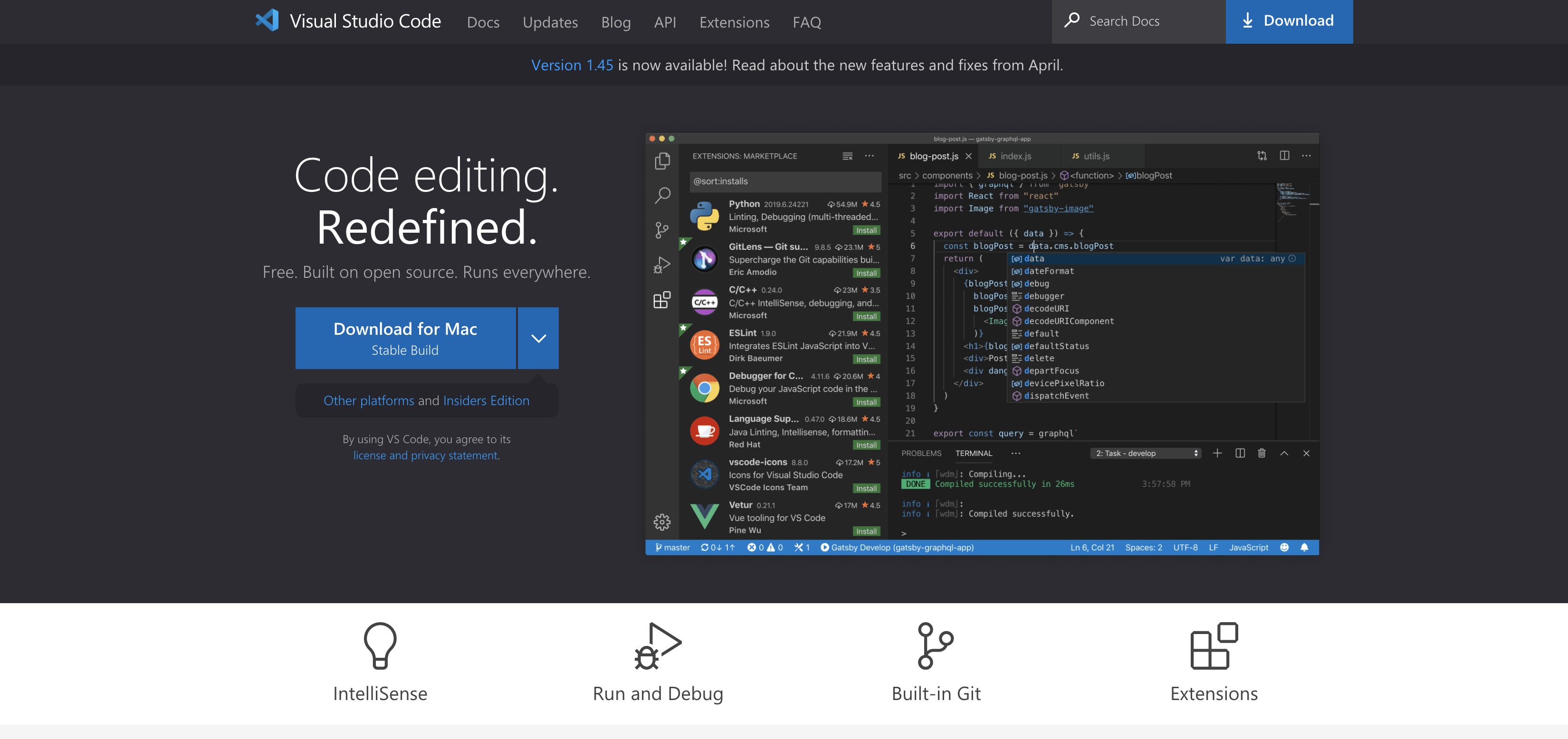Expand the download options chevron dropdown
The height and width of the screenshot is (739, 1568).
click(538, 338)
